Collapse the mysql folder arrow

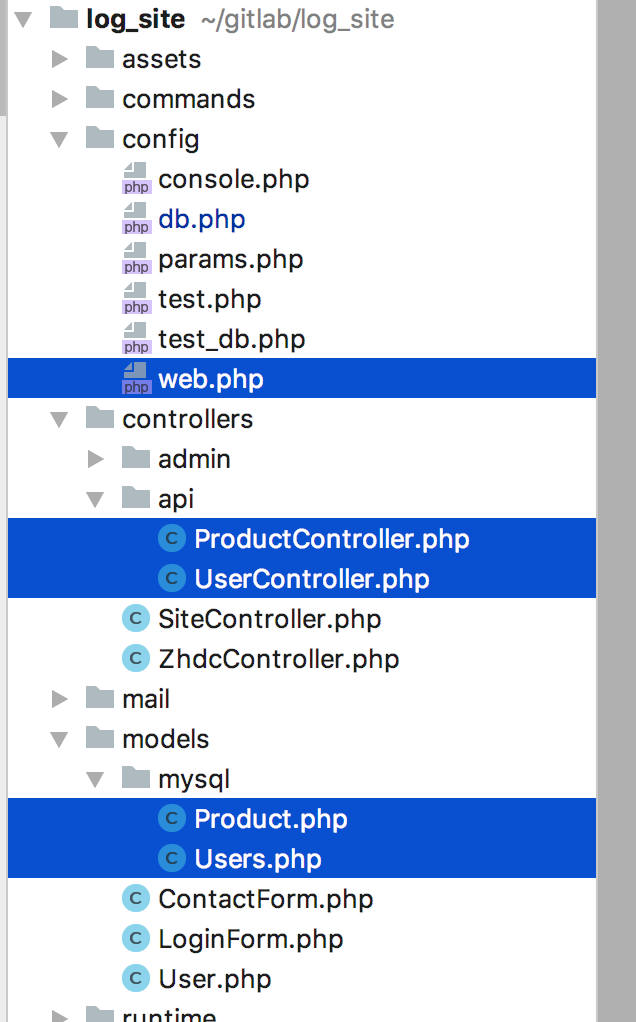coord(96,779)
